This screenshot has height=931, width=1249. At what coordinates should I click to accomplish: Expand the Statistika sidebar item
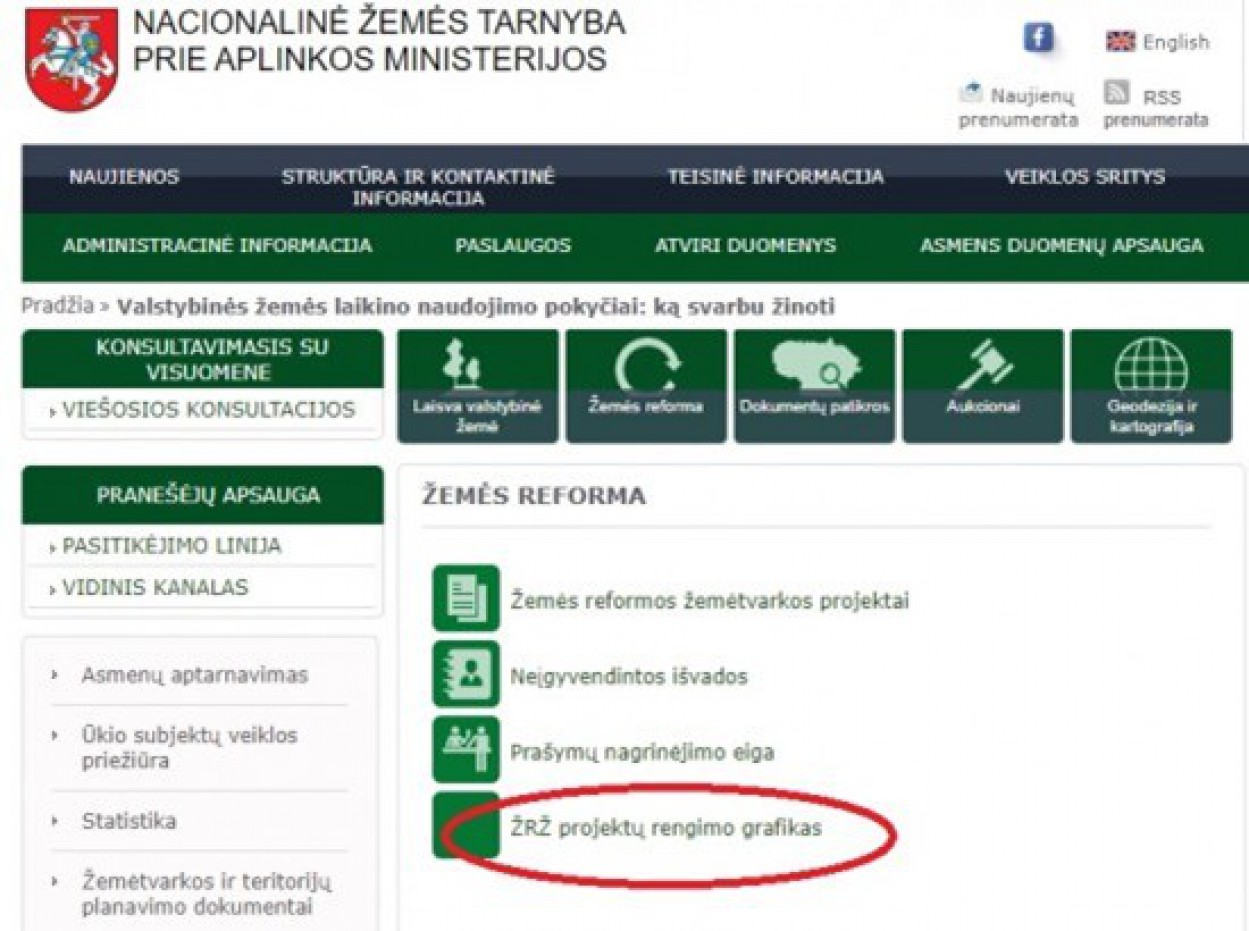click(x=129, y=821)
